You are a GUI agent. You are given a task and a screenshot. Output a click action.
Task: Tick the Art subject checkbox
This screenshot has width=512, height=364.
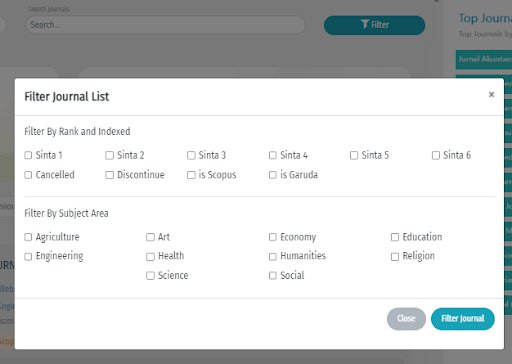point(150,237)
